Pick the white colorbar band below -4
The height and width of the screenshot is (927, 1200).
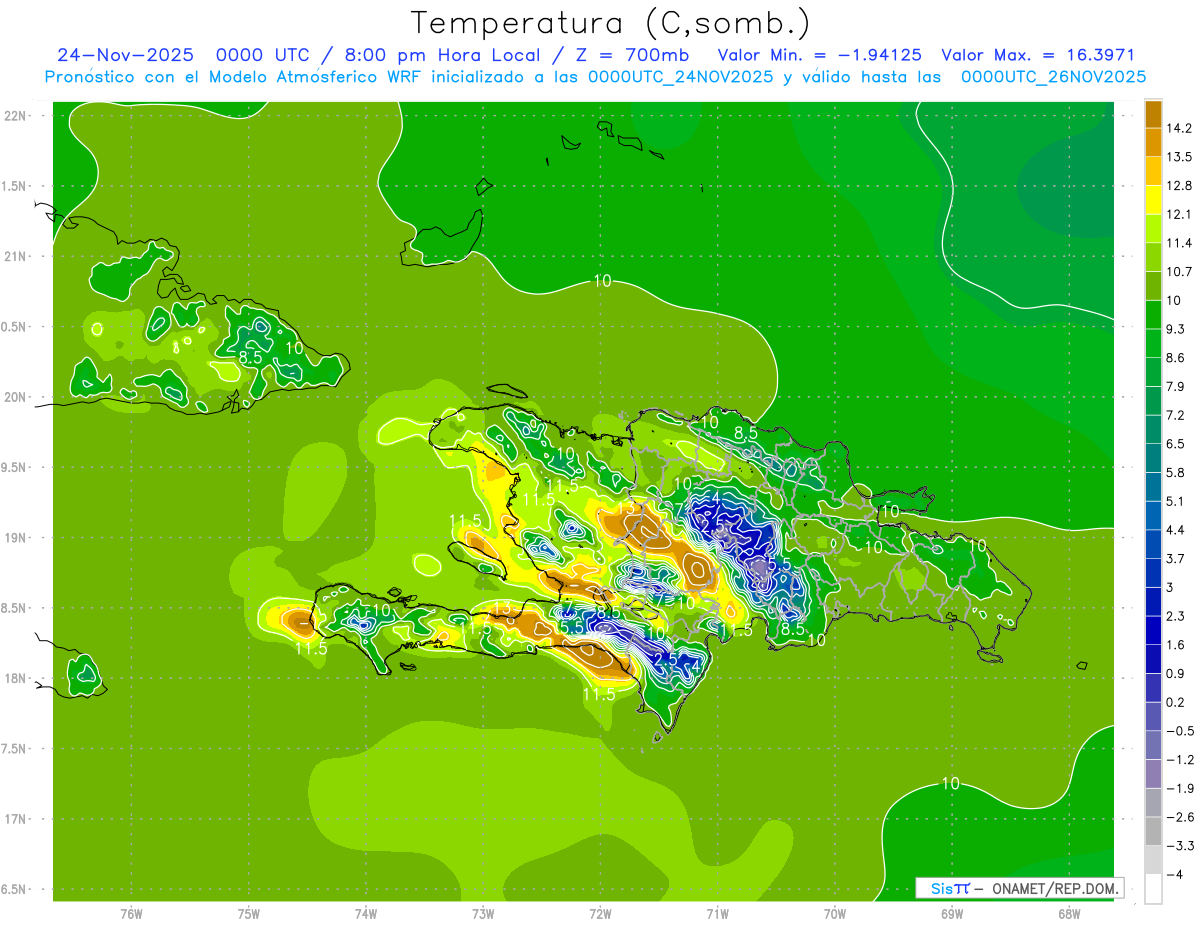pyautogui.click(x=1153, y=889)
